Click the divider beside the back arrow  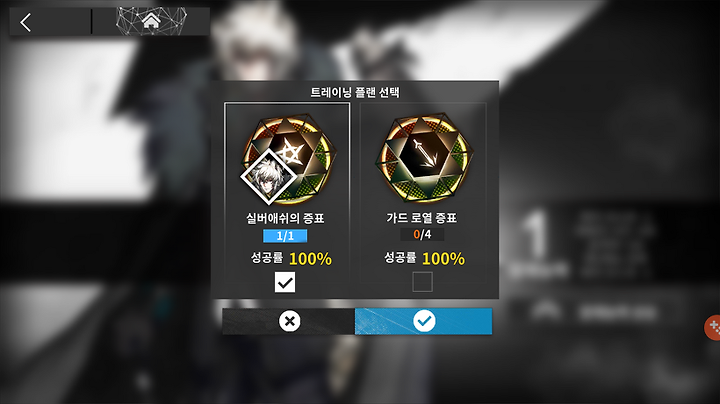click(91, 21)
